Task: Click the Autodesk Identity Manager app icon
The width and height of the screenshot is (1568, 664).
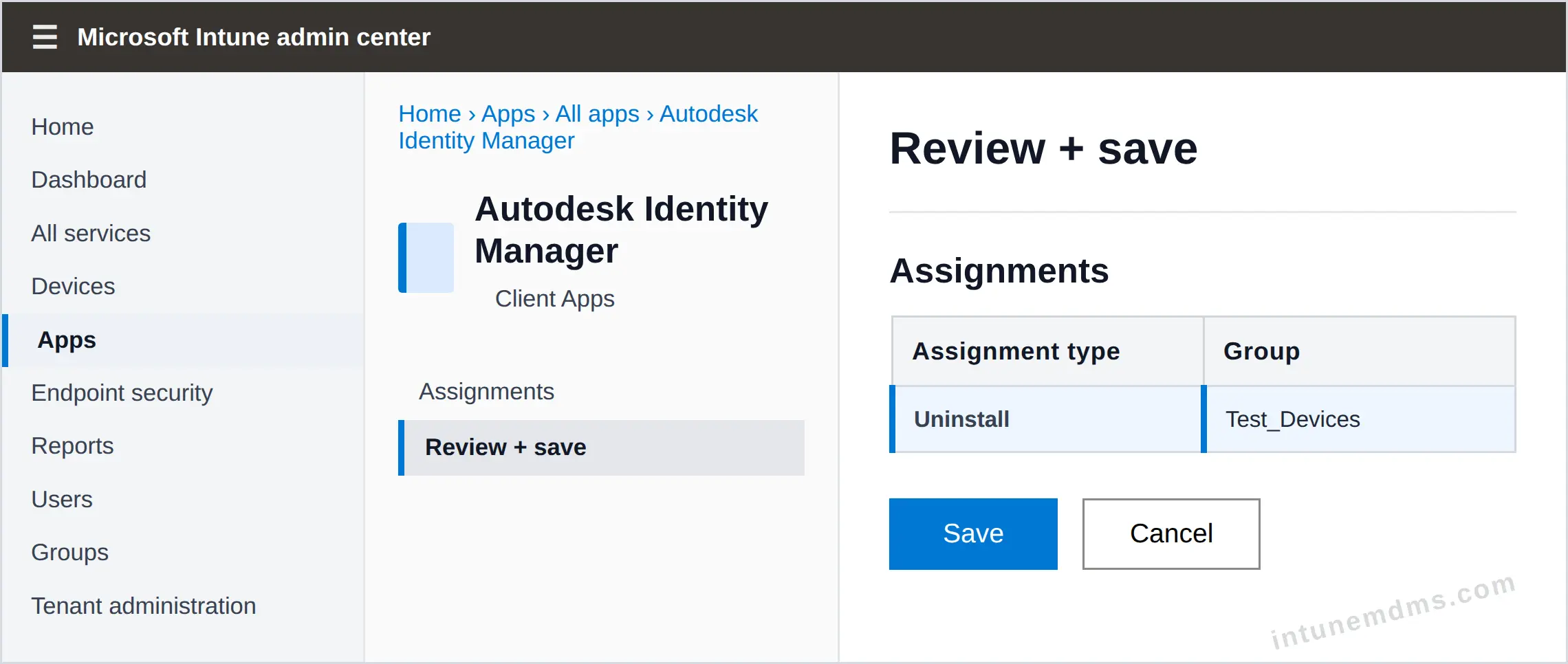Action: 426,258
